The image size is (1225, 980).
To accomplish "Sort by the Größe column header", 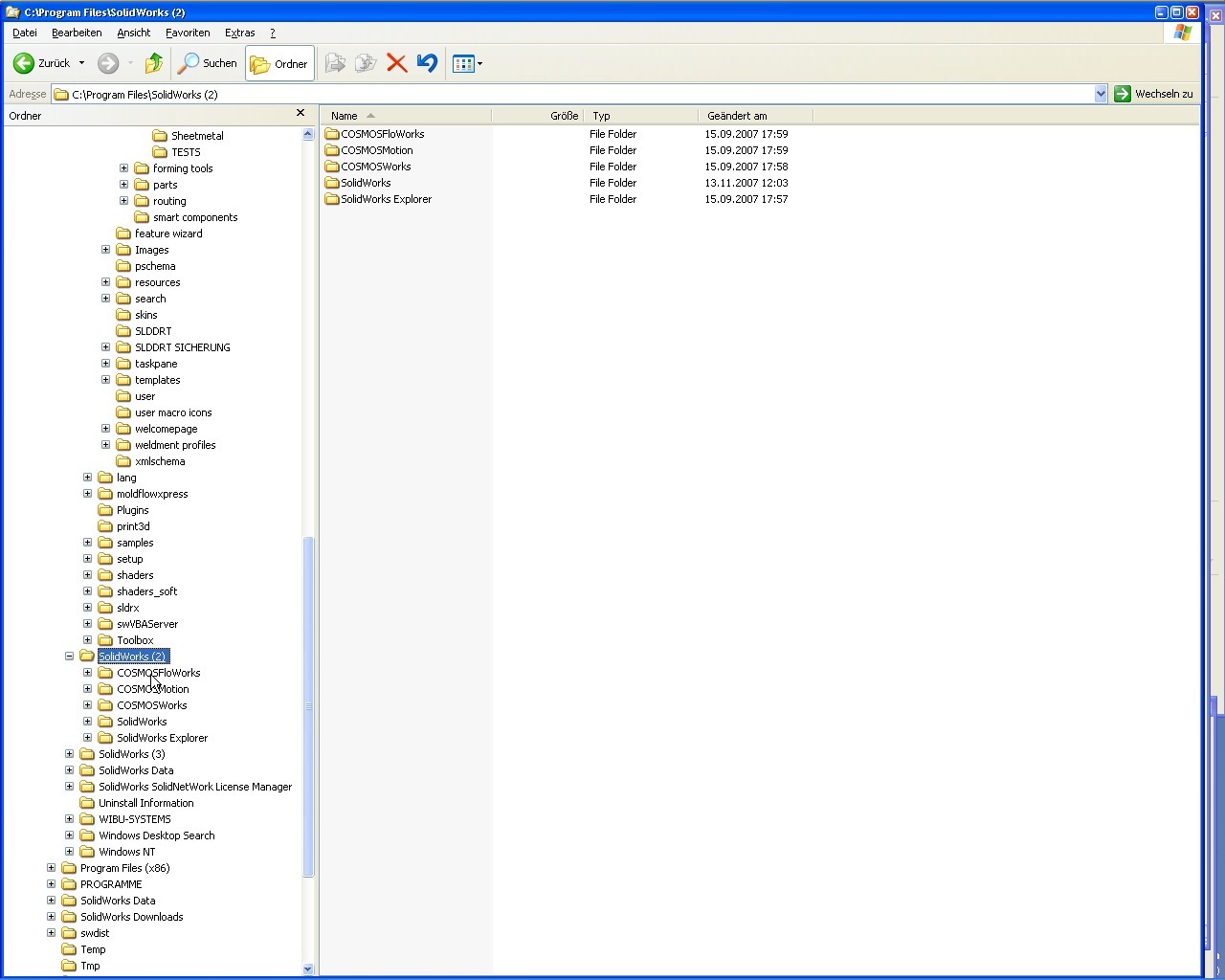I will click(x=537, y=116).
